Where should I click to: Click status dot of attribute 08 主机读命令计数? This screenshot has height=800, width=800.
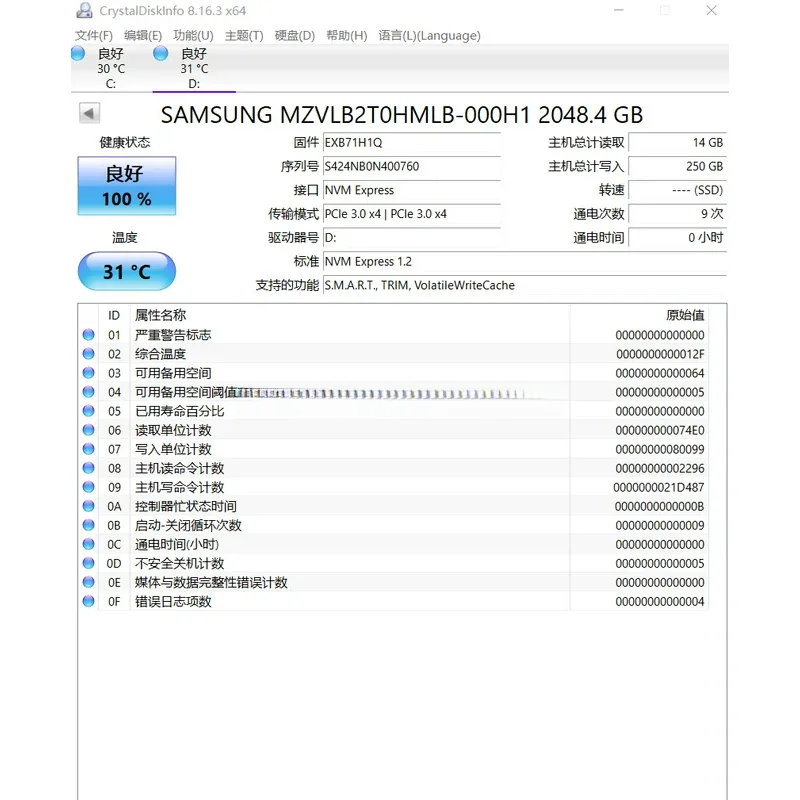tap(88, 468)
